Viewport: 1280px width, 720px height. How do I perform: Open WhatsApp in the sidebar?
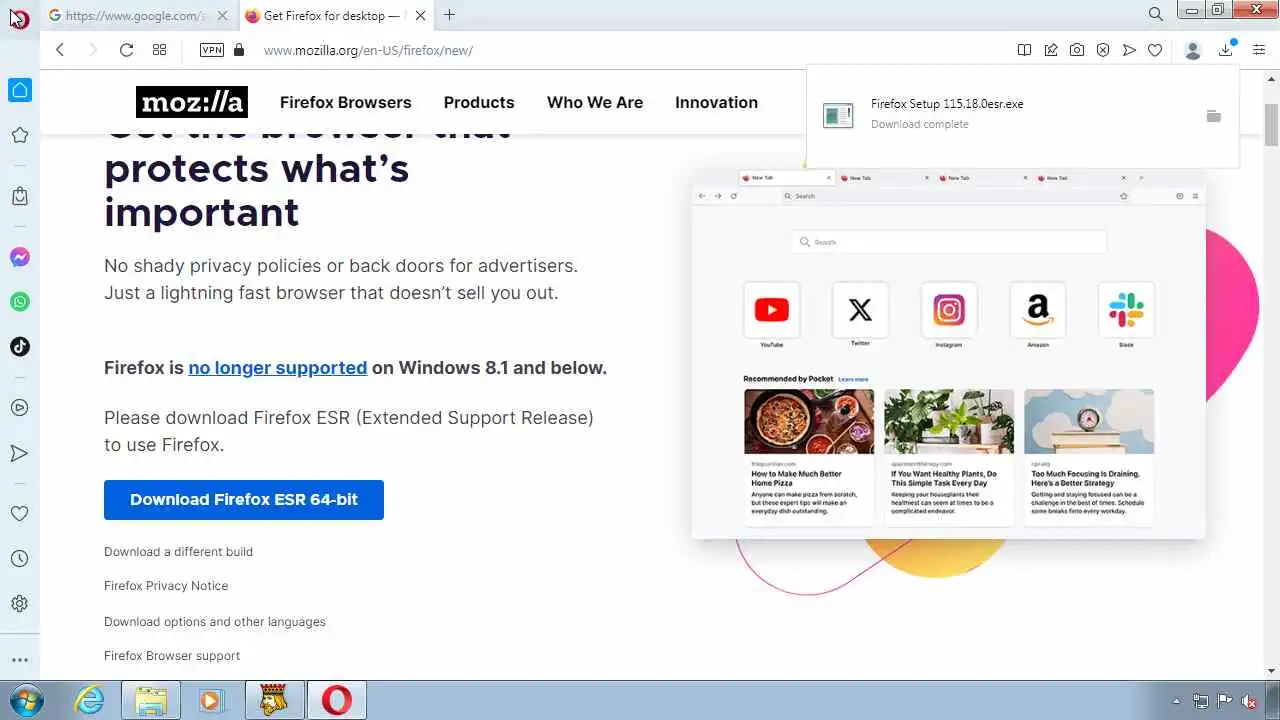(x=19, y=302)
